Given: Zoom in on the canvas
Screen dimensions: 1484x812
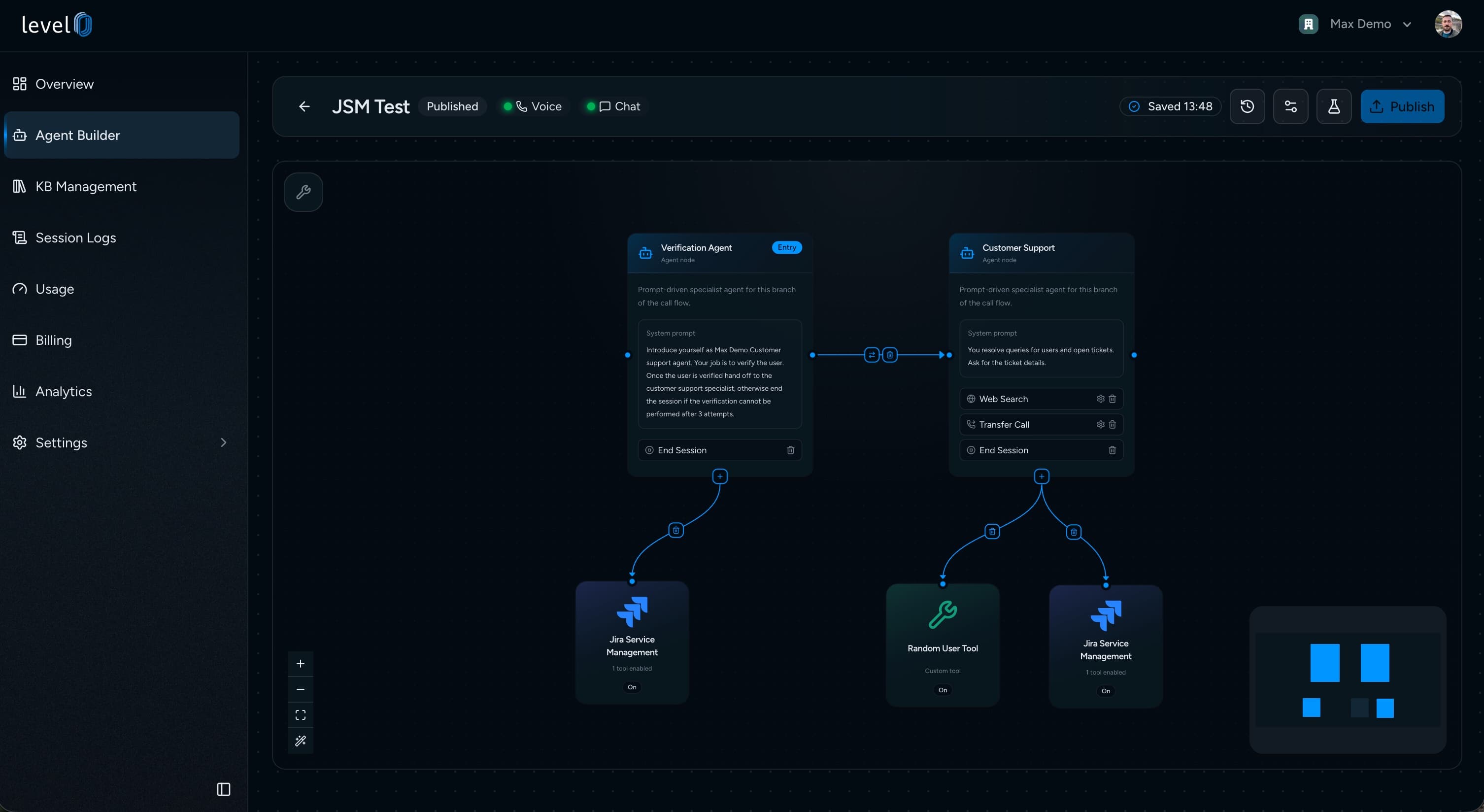Looking at the screenshot, I should tap(300, 664).
